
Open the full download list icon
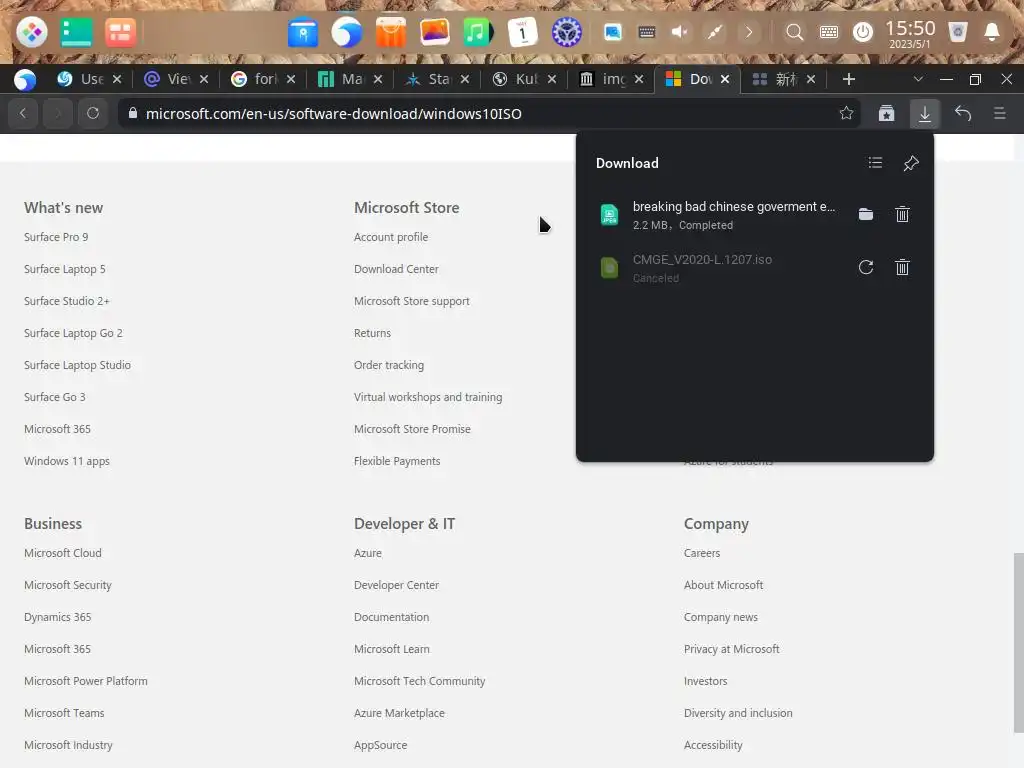(x=875, y=163)
